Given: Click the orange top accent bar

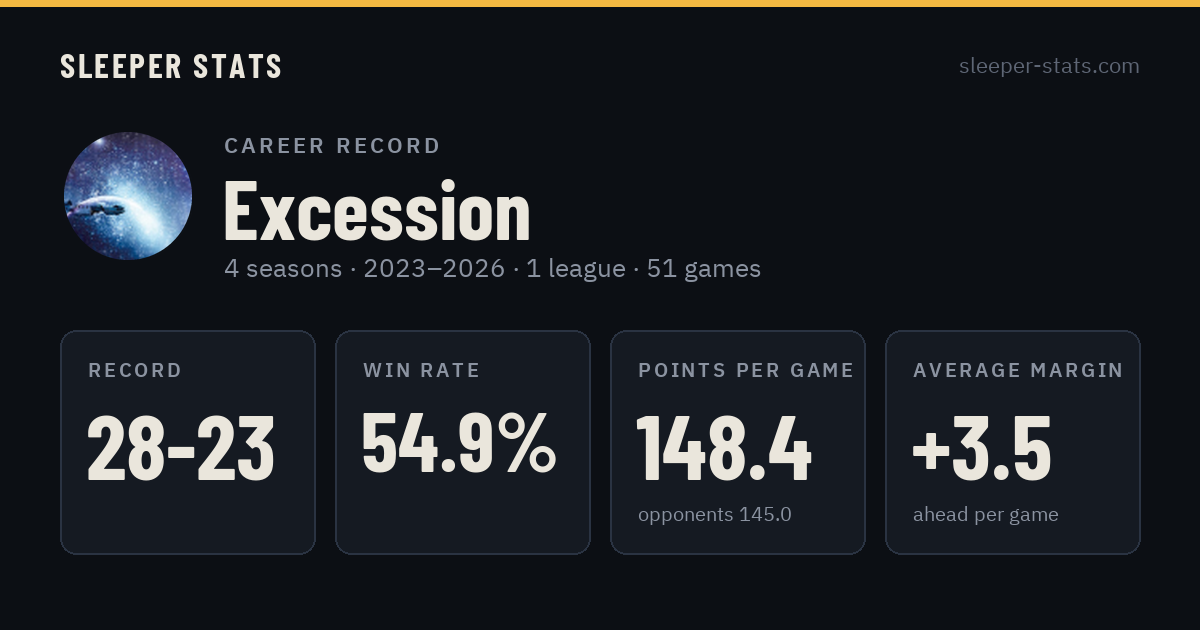Looking at the screenshot, I should (x=600, y=3).
